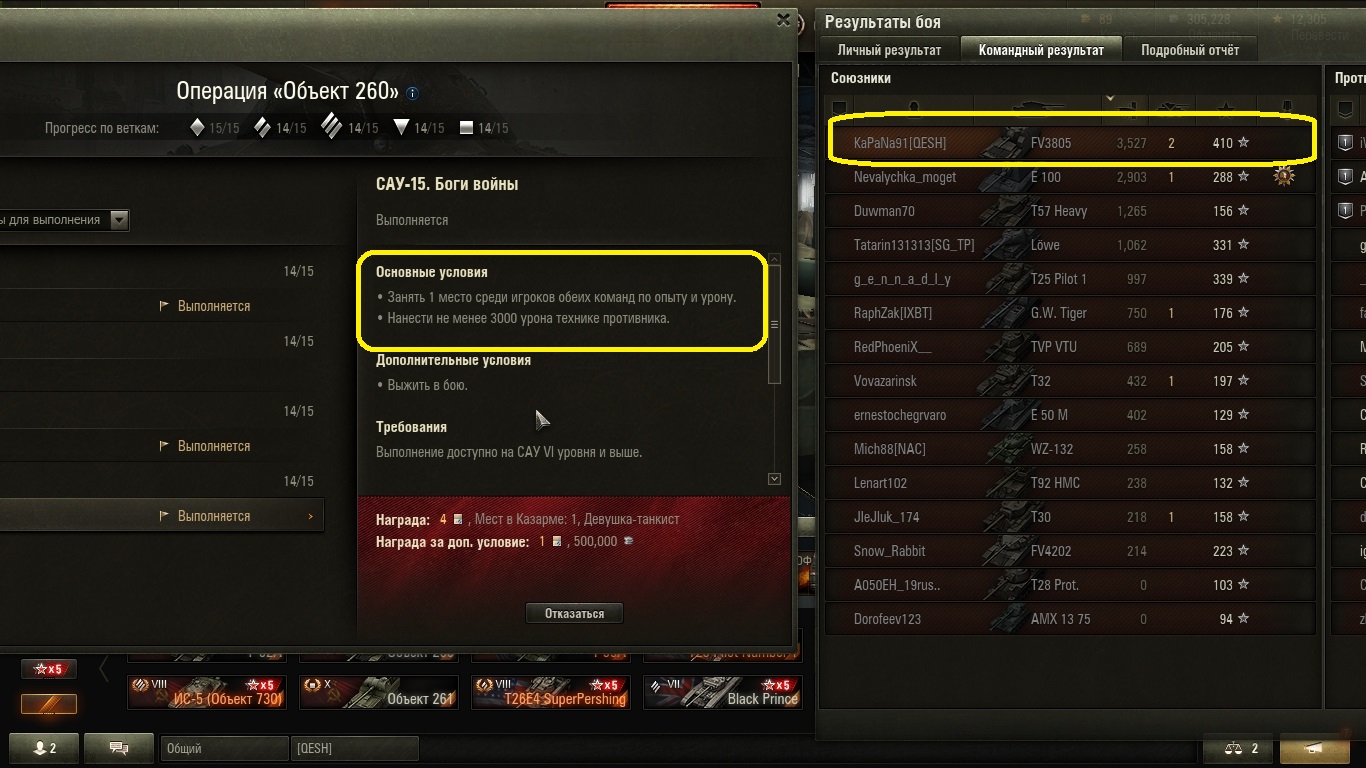The height and width of the screenshot is (768, 1366).
Task: Expand the active Выполняется mission row arrow
Action: point(310,516)
